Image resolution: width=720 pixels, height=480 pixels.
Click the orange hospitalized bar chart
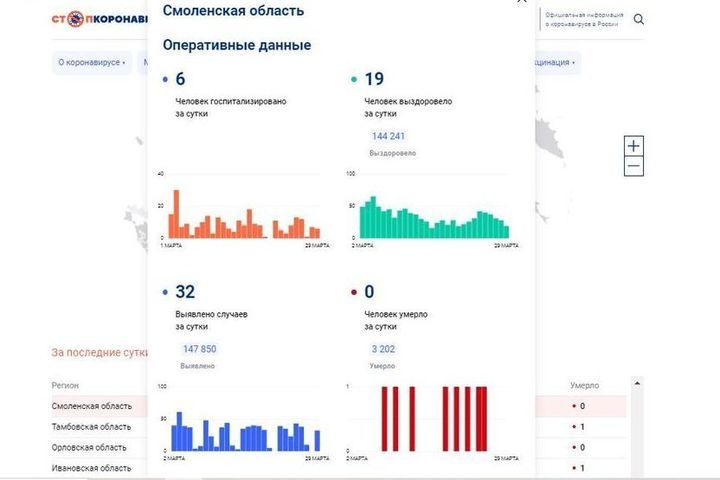pos(241,215)
